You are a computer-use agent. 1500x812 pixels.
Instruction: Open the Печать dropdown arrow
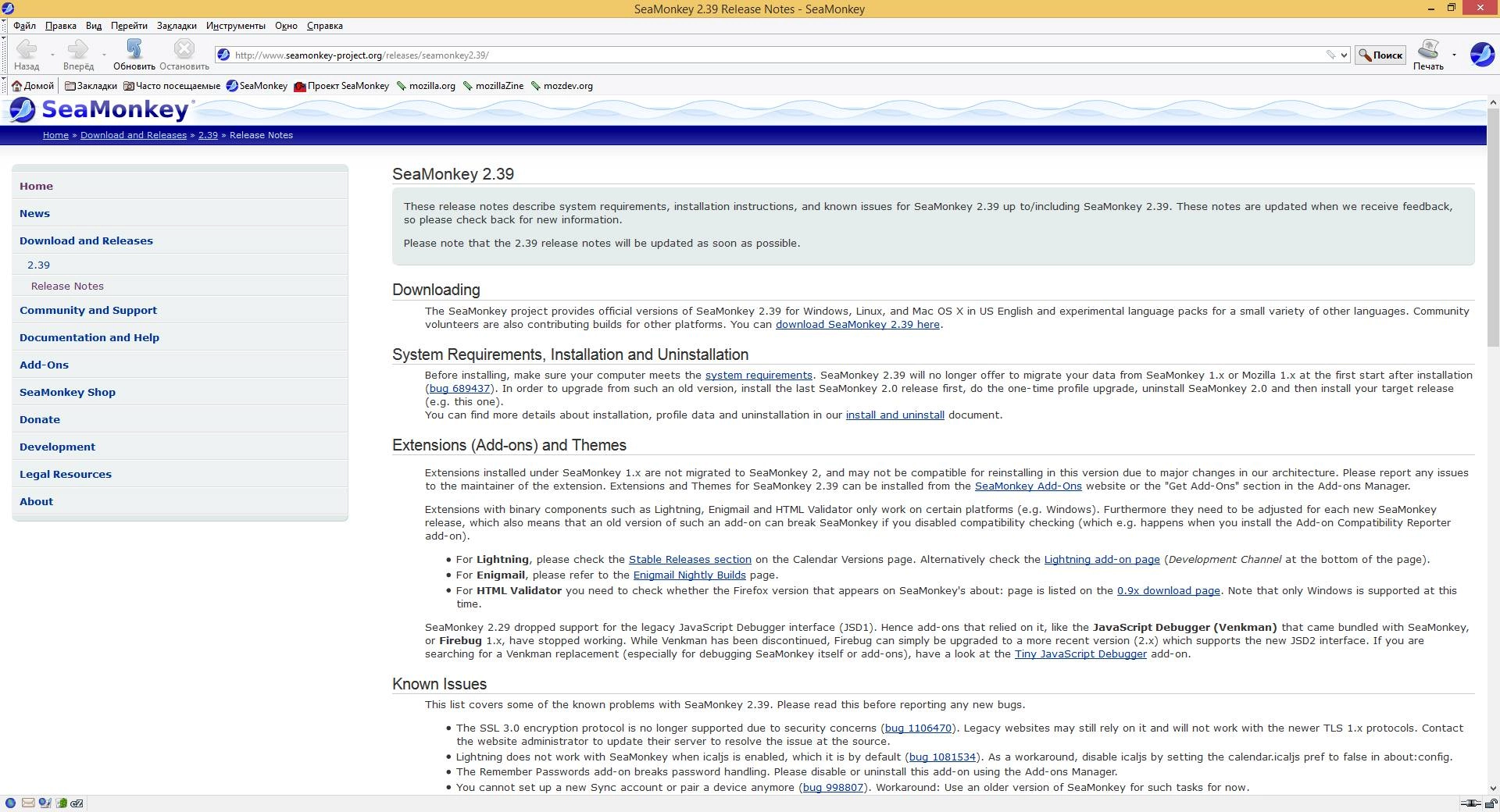1454,55
